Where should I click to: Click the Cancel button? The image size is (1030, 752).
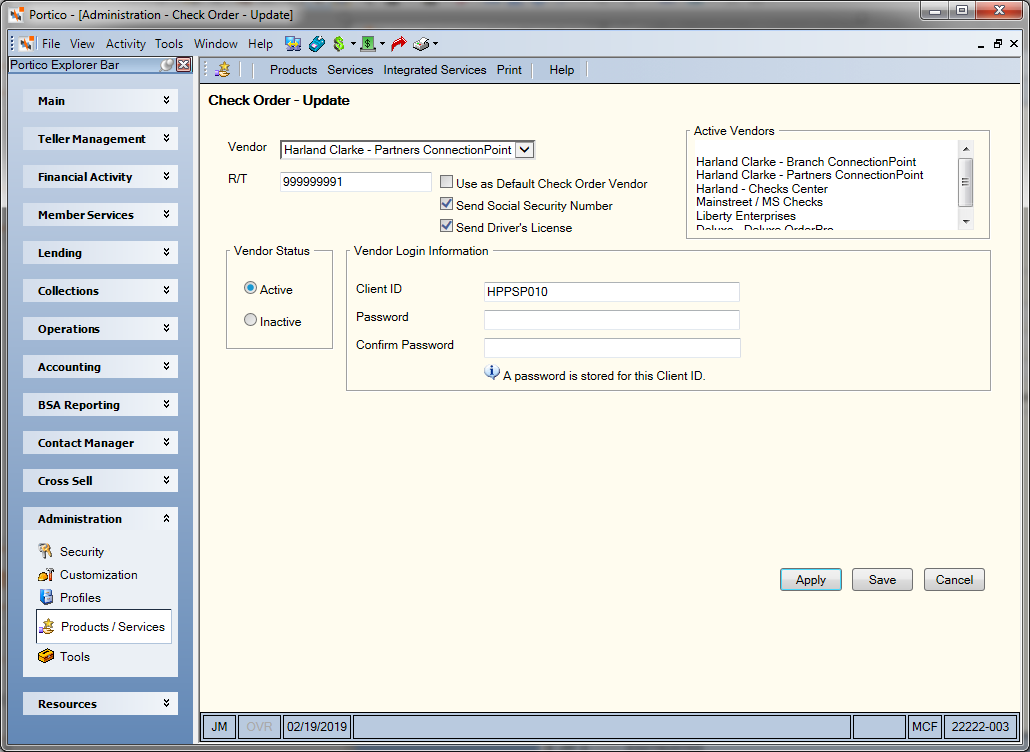pyautogui.click(x=954, y=579)
